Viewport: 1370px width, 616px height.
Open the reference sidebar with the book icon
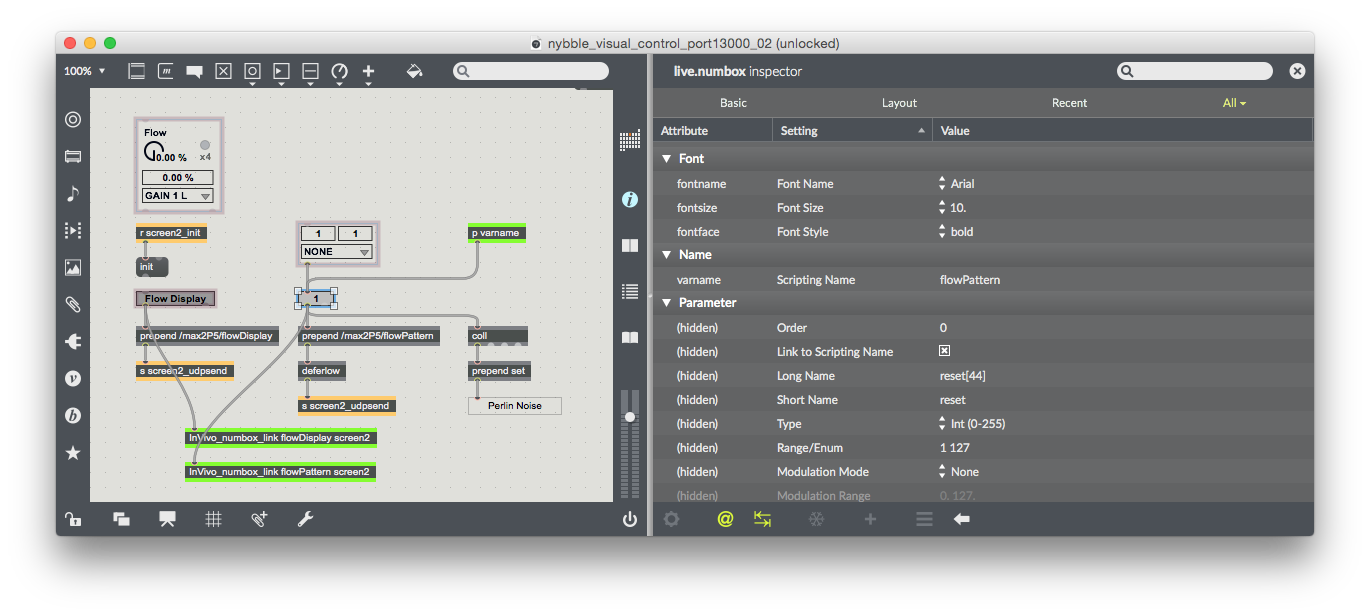(630, 337)
